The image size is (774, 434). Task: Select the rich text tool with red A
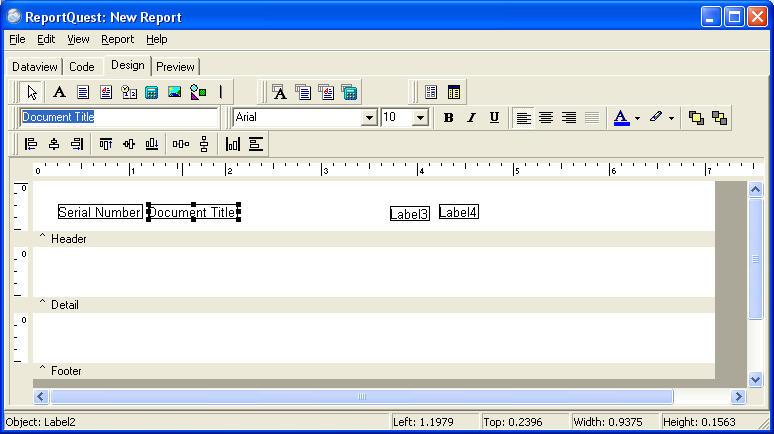[106, 92]
